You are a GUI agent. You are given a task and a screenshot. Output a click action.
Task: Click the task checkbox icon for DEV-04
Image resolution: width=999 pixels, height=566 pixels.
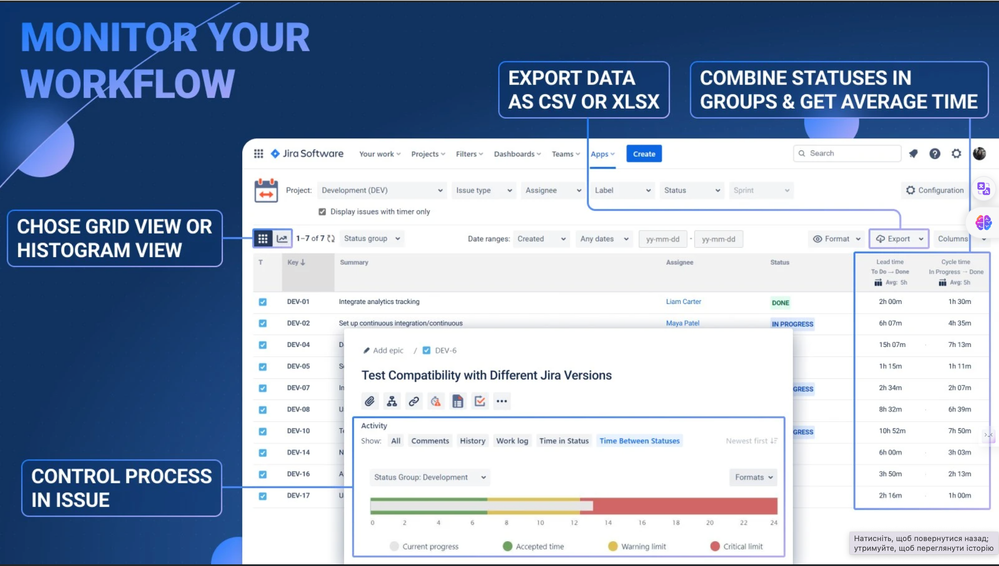(262, 345)
